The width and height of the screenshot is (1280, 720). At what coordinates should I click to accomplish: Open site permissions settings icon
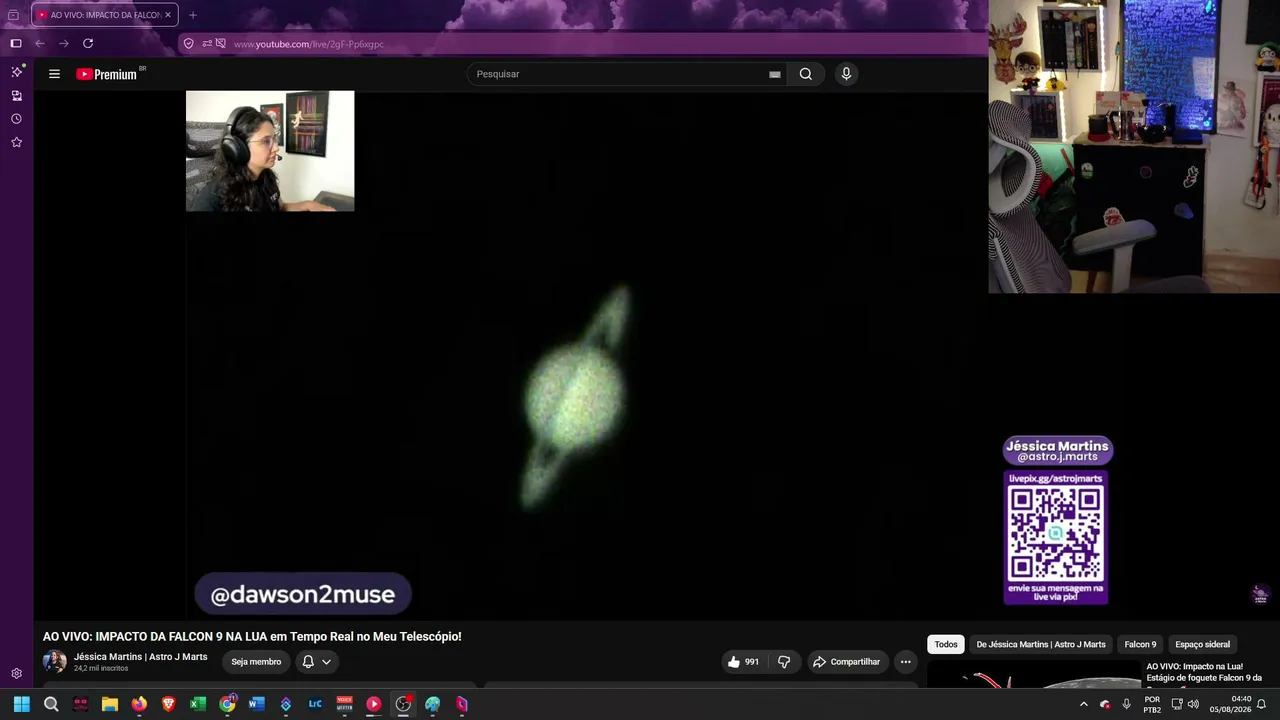point(207,44)
